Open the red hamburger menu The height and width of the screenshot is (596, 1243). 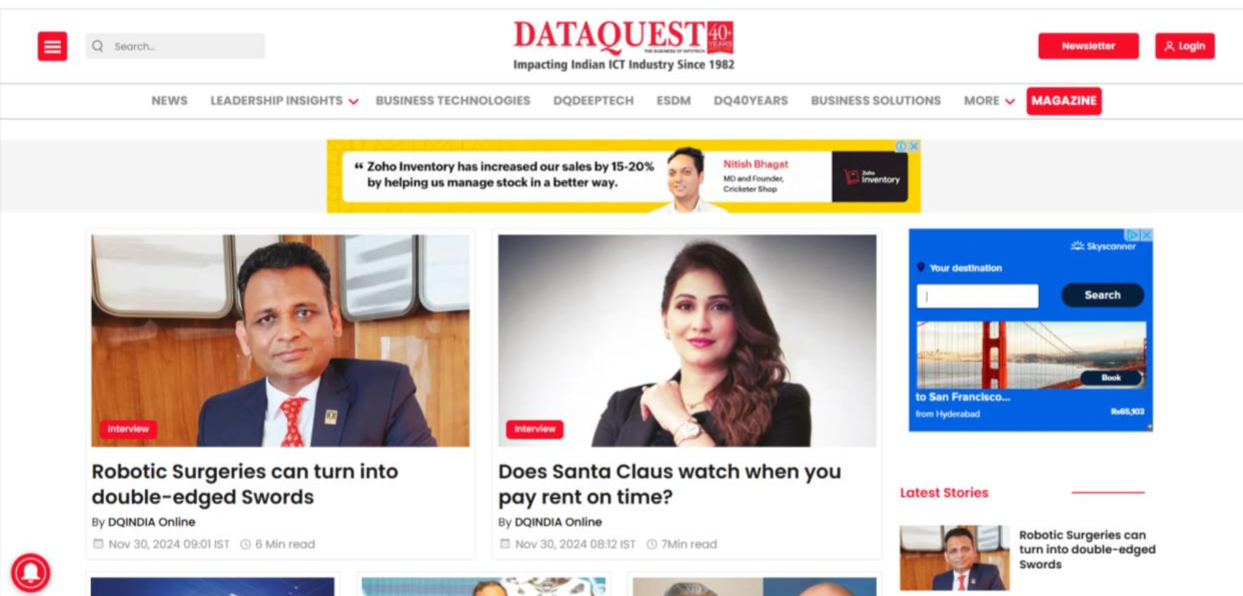click(52, 46)
